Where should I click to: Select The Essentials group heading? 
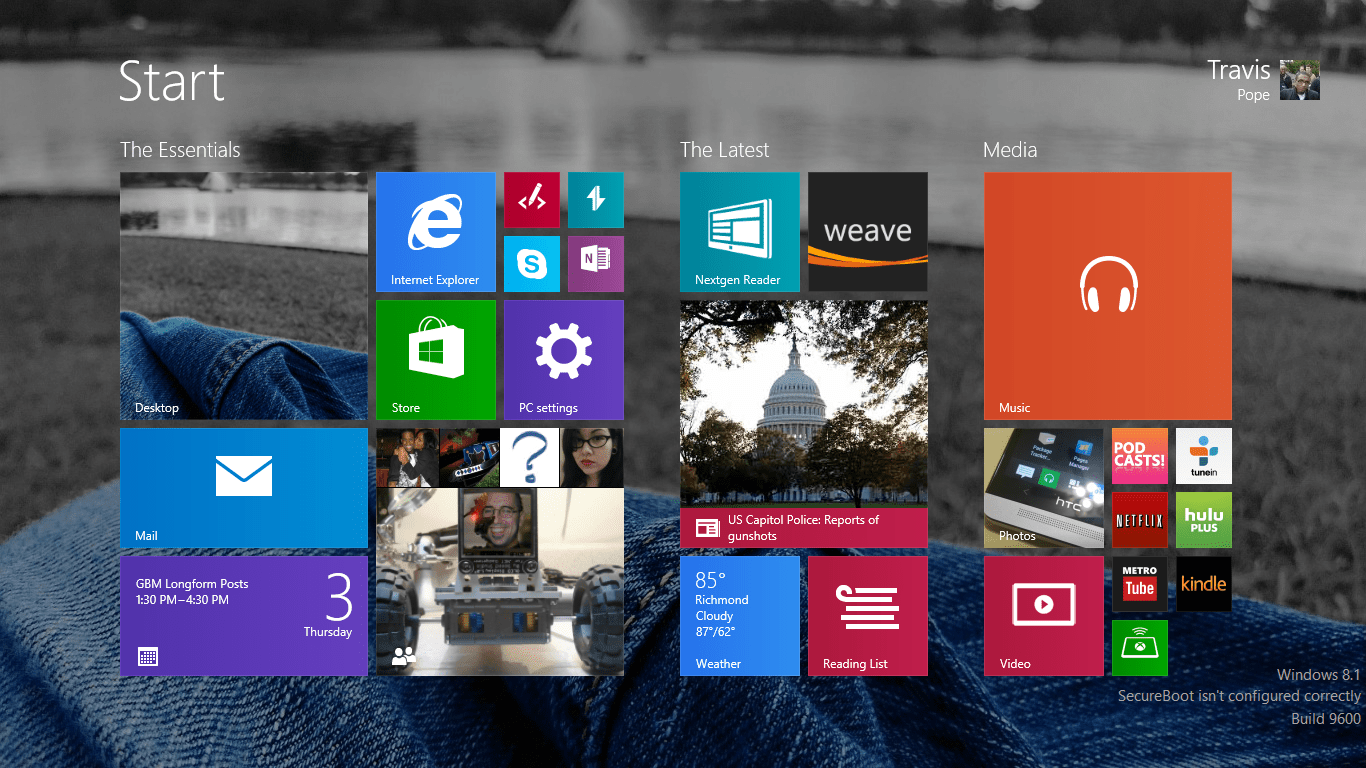click(180, 150)
